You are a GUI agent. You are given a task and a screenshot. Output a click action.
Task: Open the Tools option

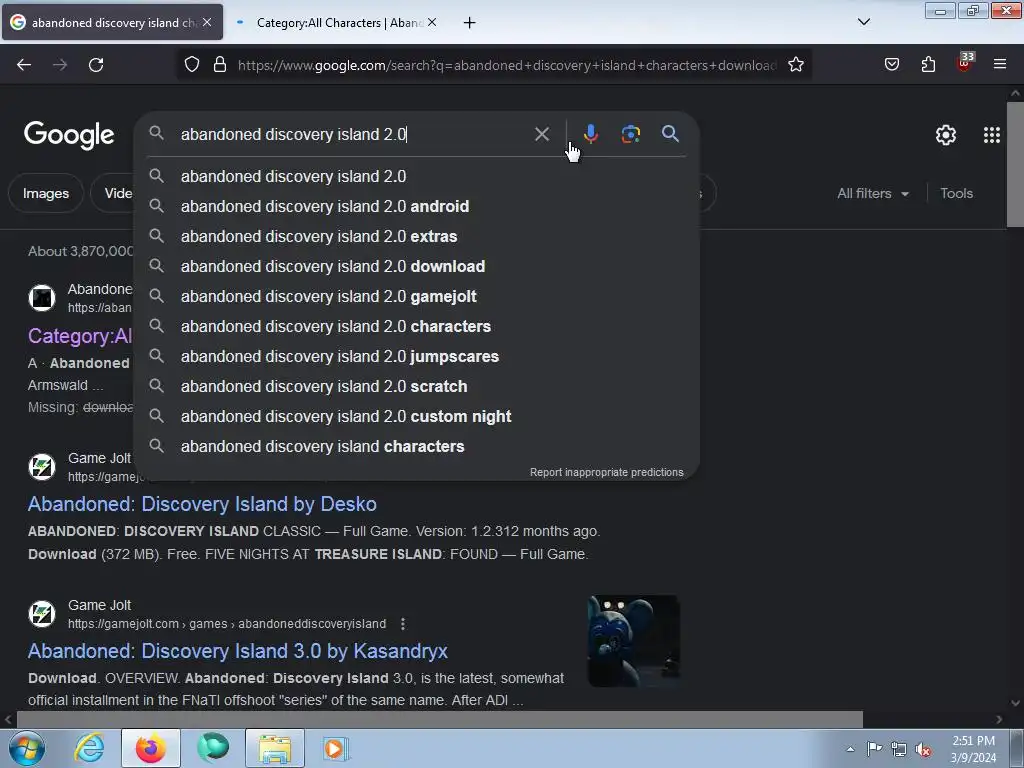point(956,193)
